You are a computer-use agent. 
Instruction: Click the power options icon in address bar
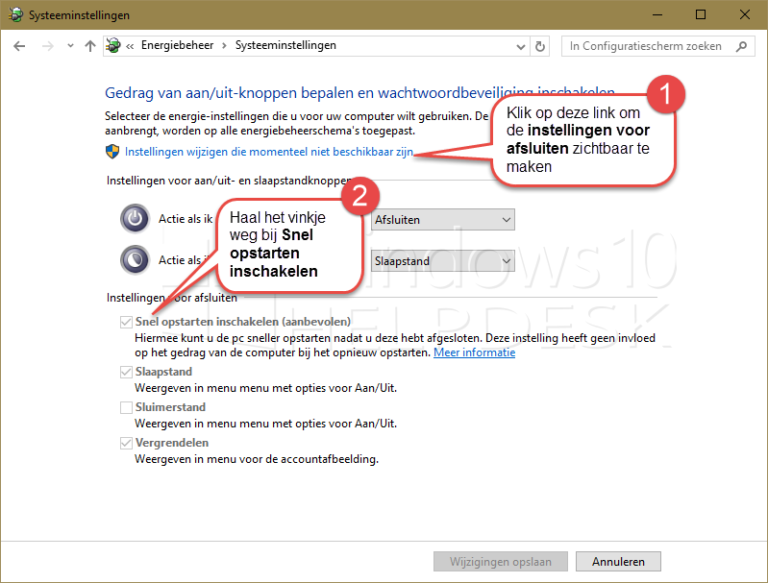pyautogui.click(x=113, y=46)
